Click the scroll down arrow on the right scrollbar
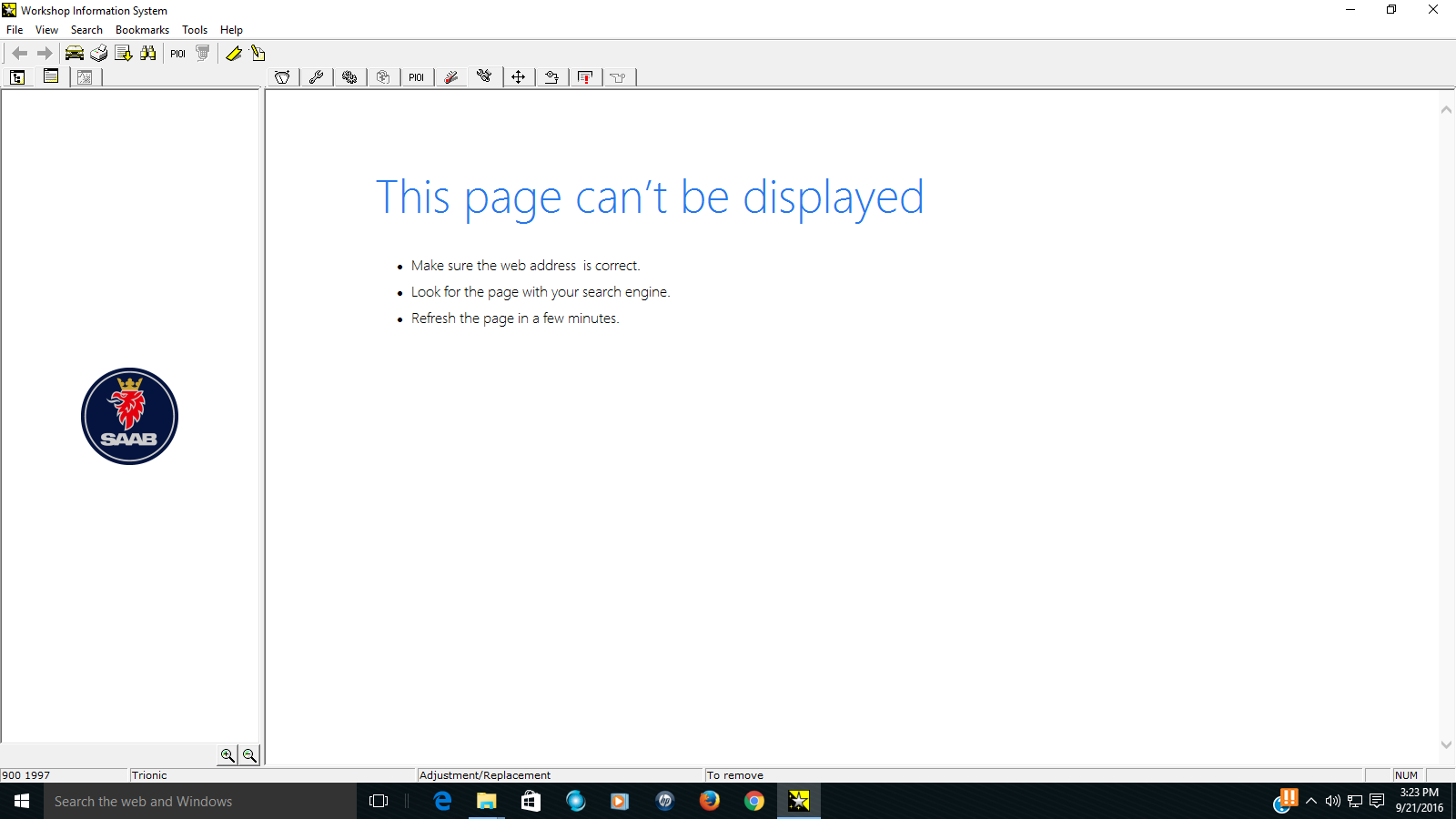This screenshot has height=819, width=1456. [x=1446, y=744]
